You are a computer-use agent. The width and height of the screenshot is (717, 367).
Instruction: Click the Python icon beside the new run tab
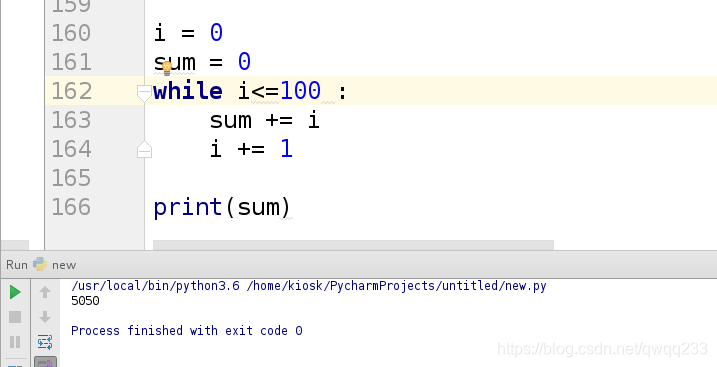click(x=40, y=264)
